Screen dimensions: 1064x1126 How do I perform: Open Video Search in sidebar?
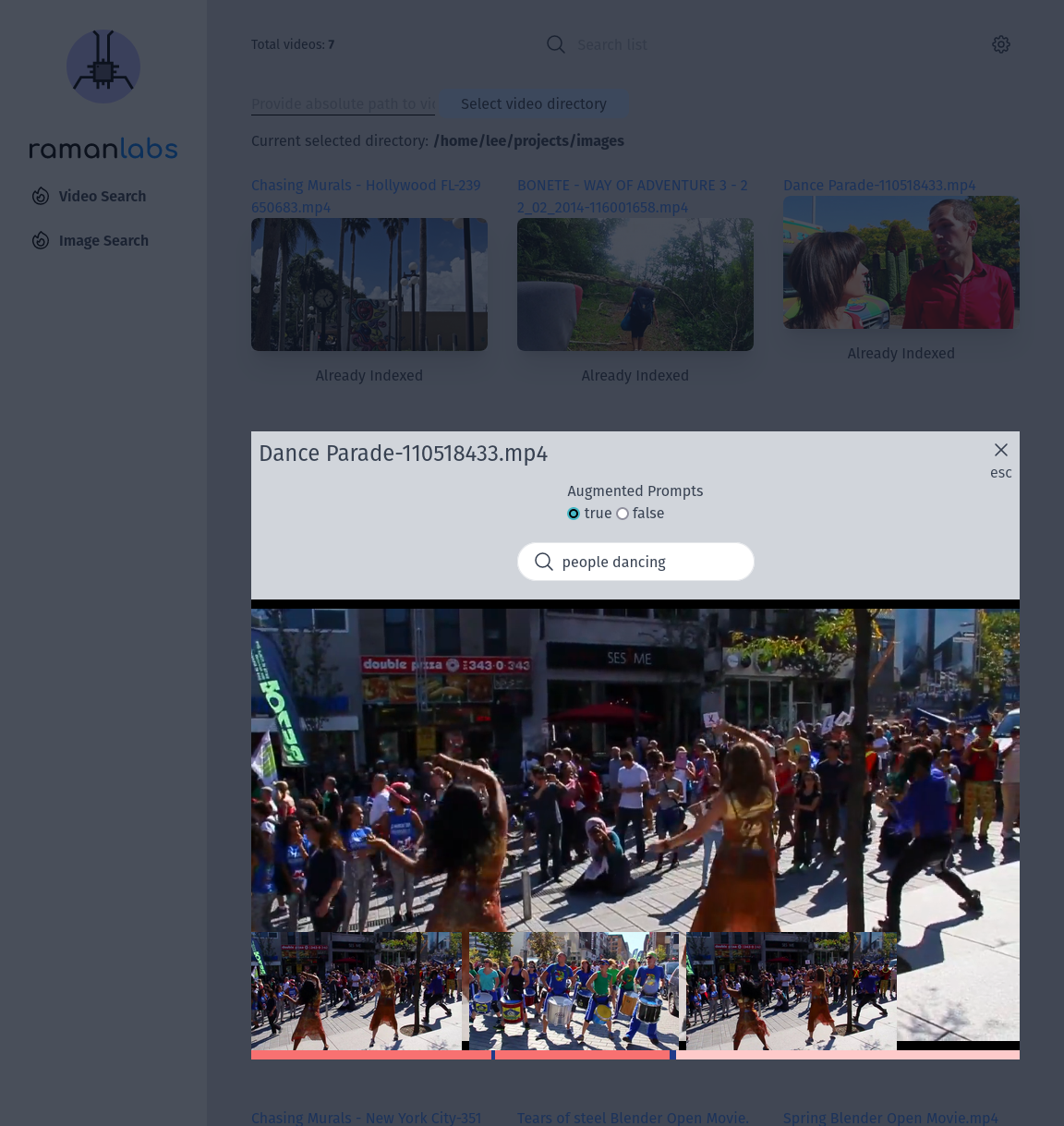102,196
